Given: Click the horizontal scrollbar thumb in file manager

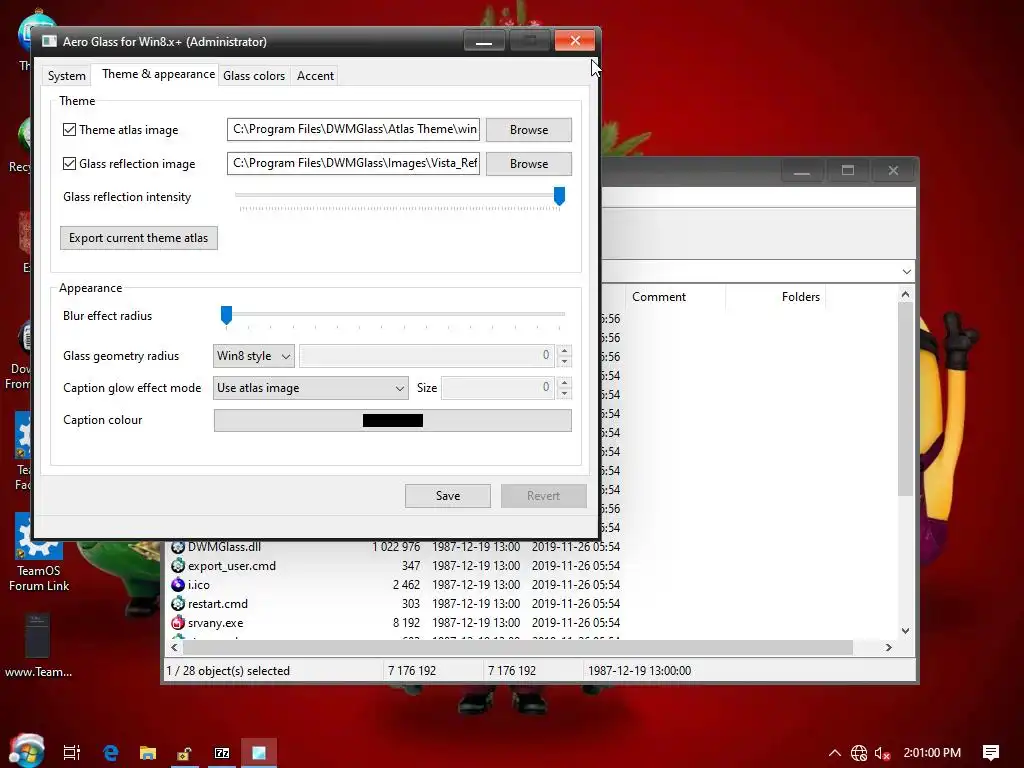Looking at the screenshot, I should (518, 647).
